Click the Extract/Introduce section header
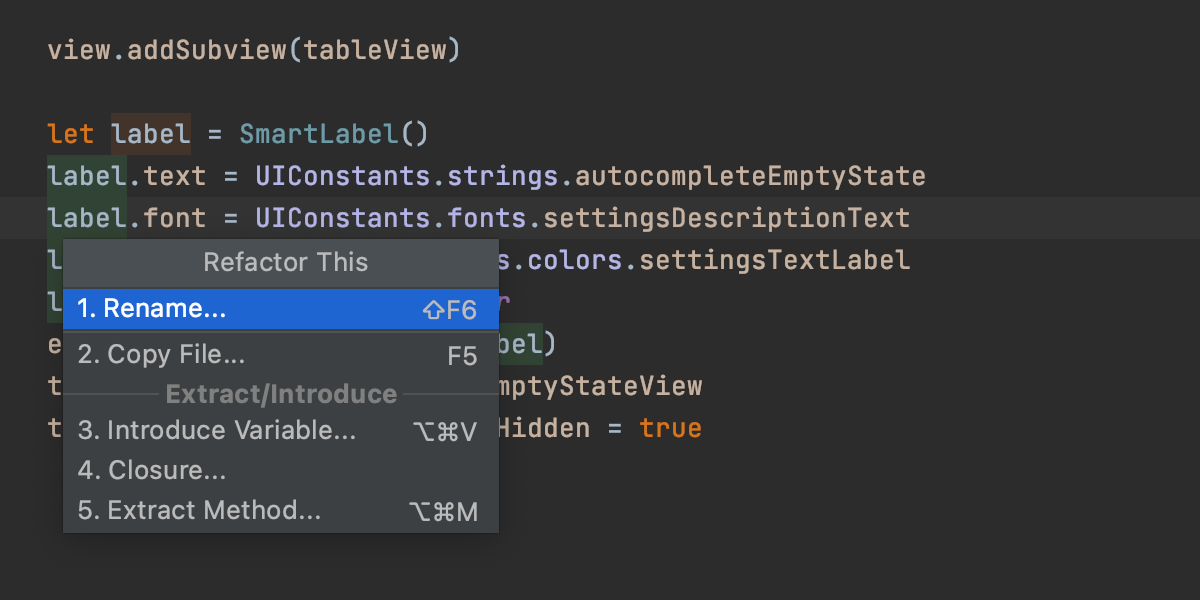The width and height of the screenshot is (1200, 600). [281, 394]
